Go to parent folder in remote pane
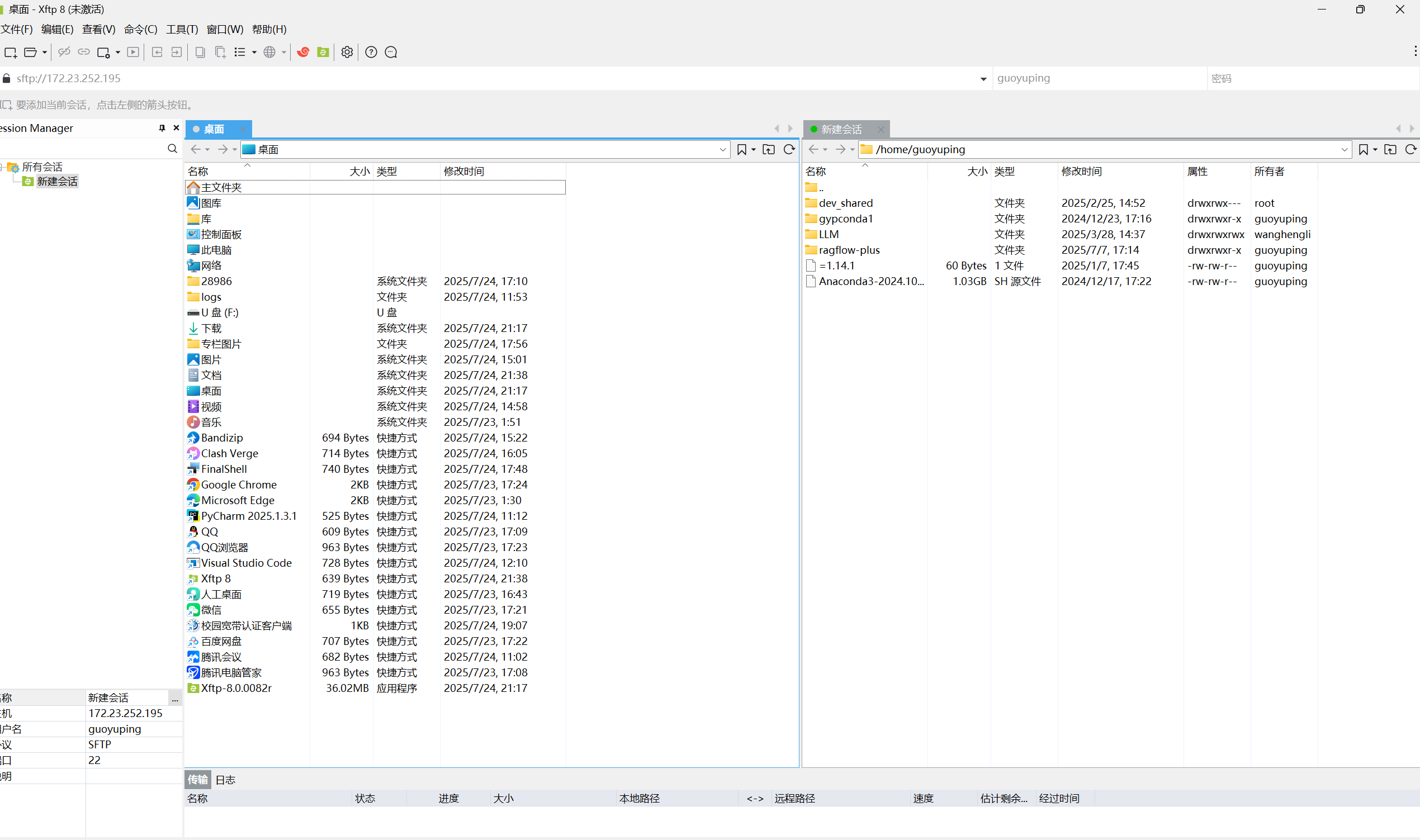Screen dimensions: 1420x840 (1390, 149)
